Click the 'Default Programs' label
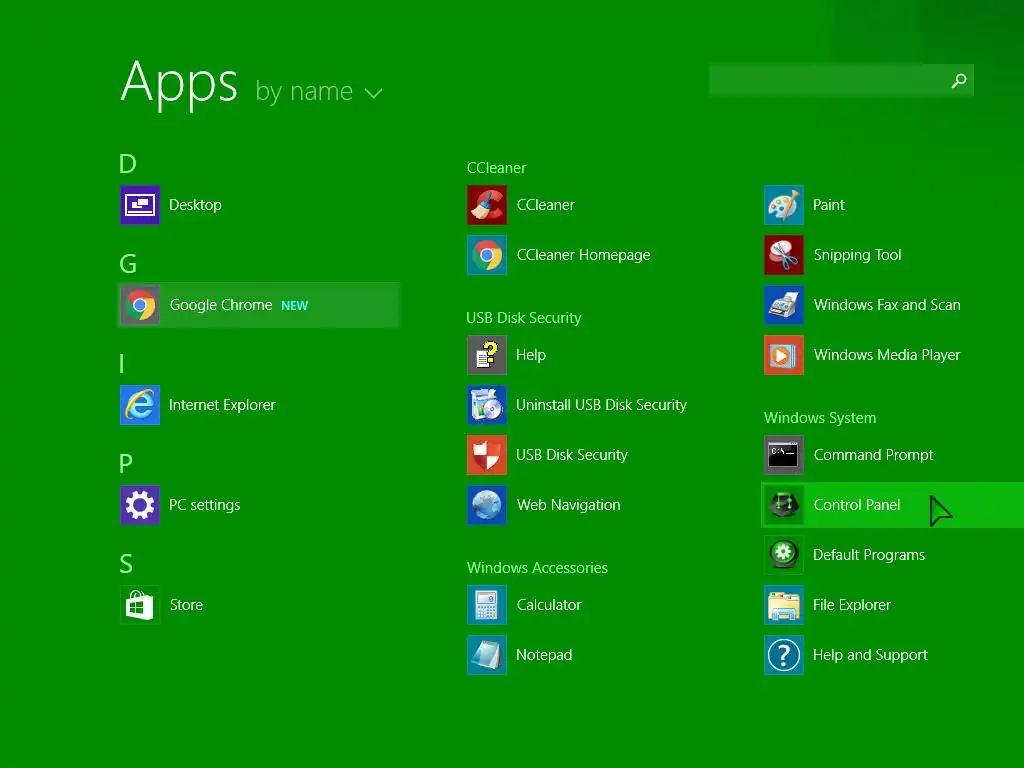This screenshot has height=768, width=1024. tap(869, 554)
